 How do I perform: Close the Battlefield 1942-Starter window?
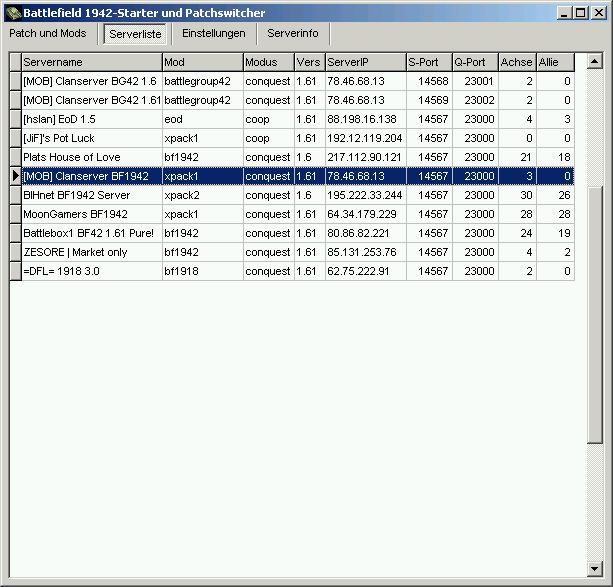pyautogui.click(x=599, y=13)
